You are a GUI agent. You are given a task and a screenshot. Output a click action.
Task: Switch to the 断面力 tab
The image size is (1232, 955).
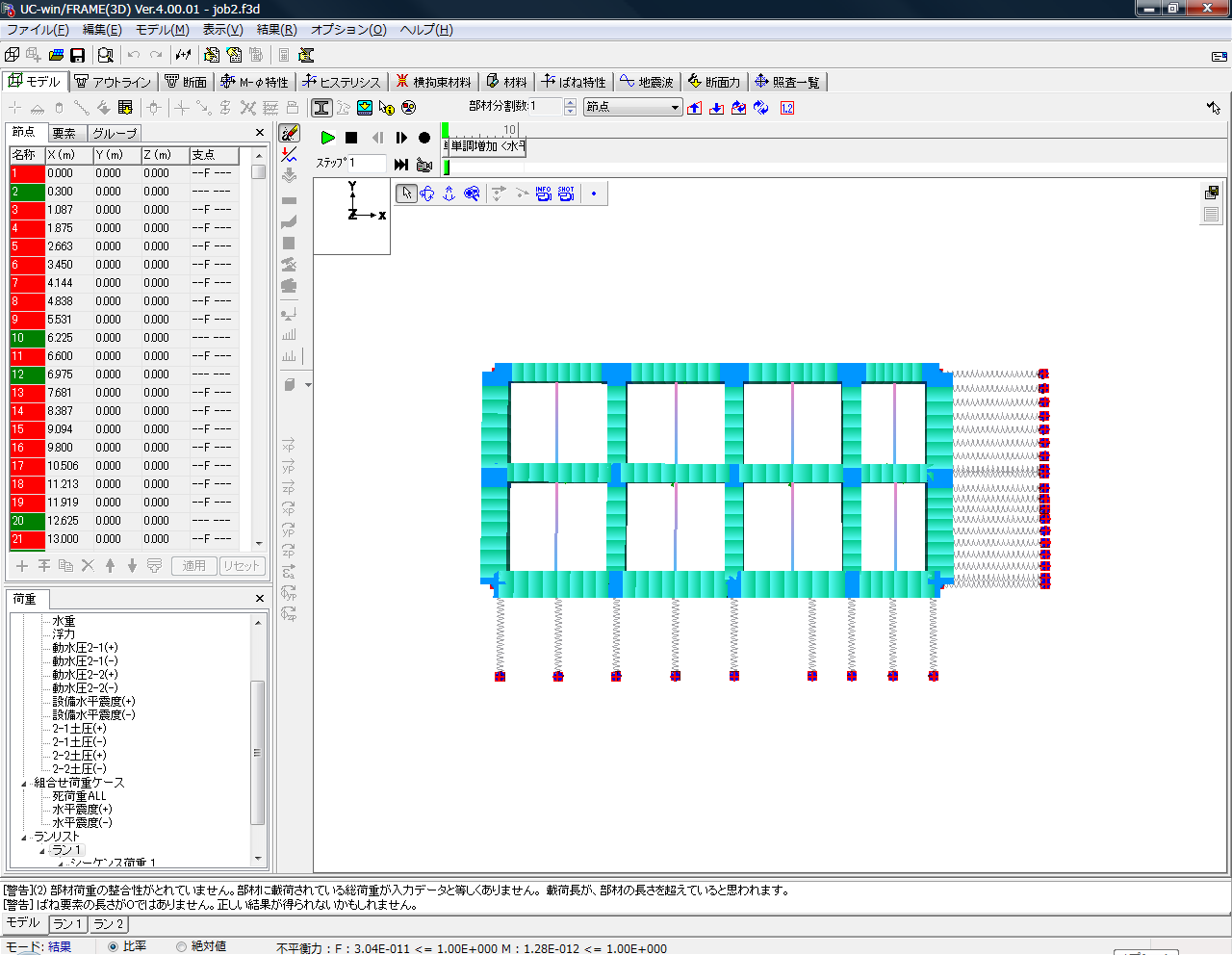pos(714,82)
